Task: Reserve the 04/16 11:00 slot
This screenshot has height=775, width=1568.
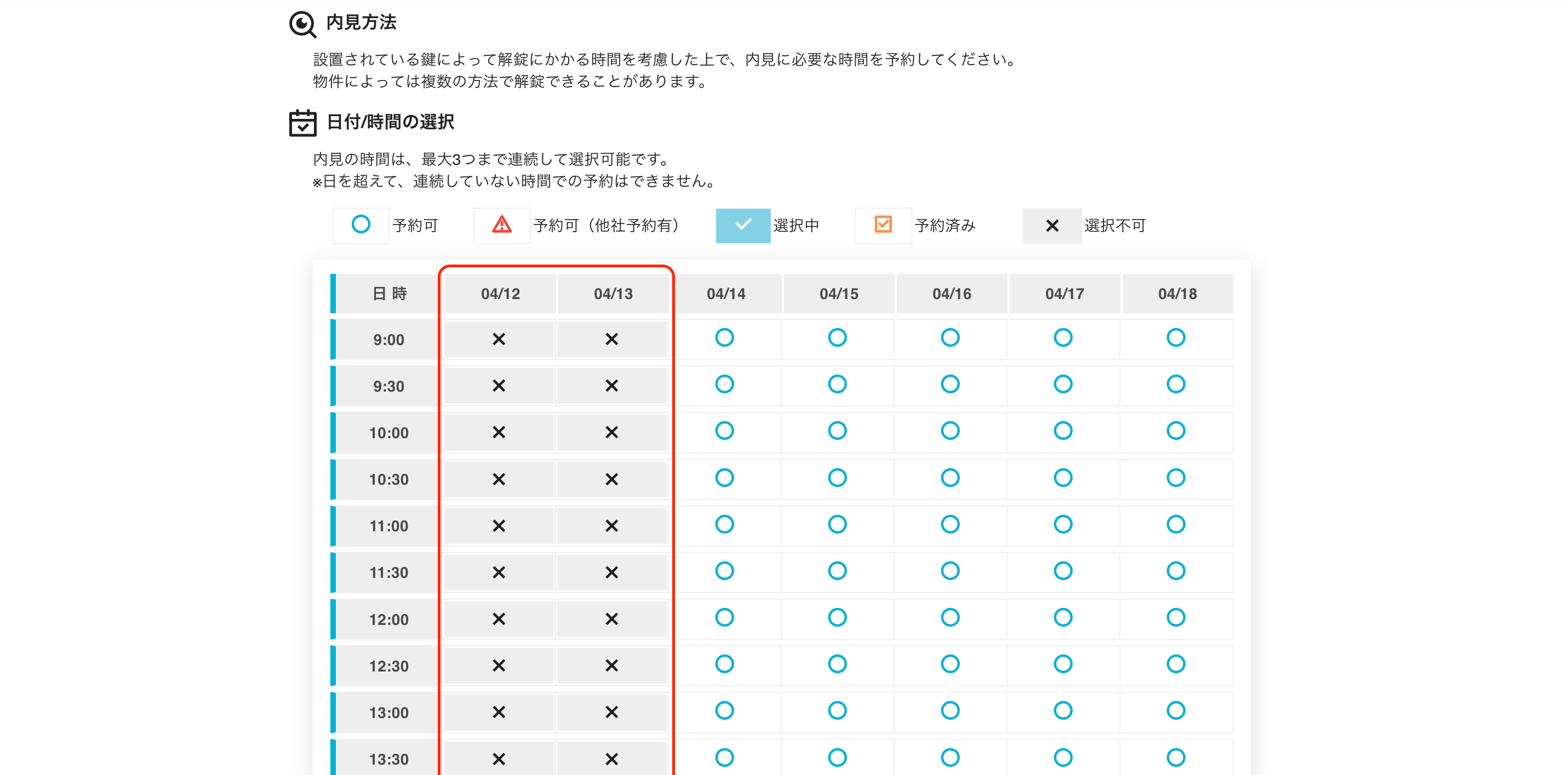Action: (x=950, y=524)
